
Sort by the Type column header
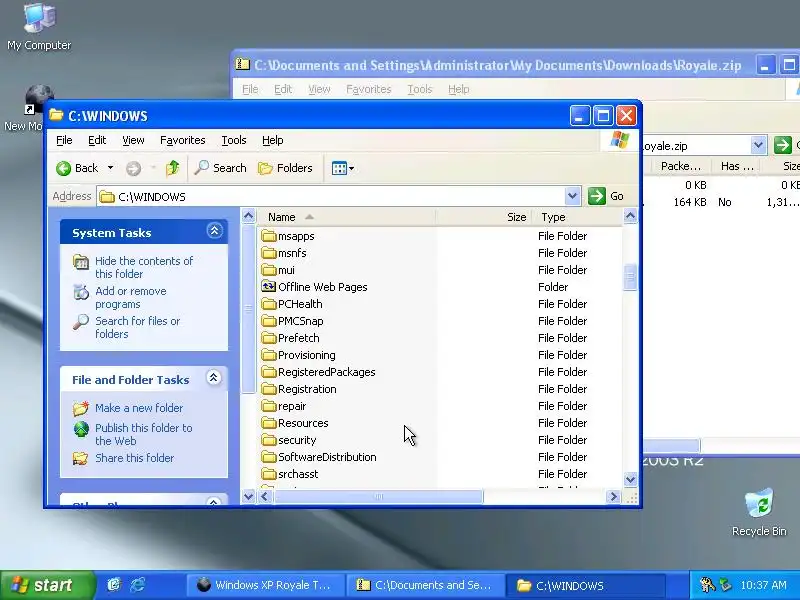point(577,217)
